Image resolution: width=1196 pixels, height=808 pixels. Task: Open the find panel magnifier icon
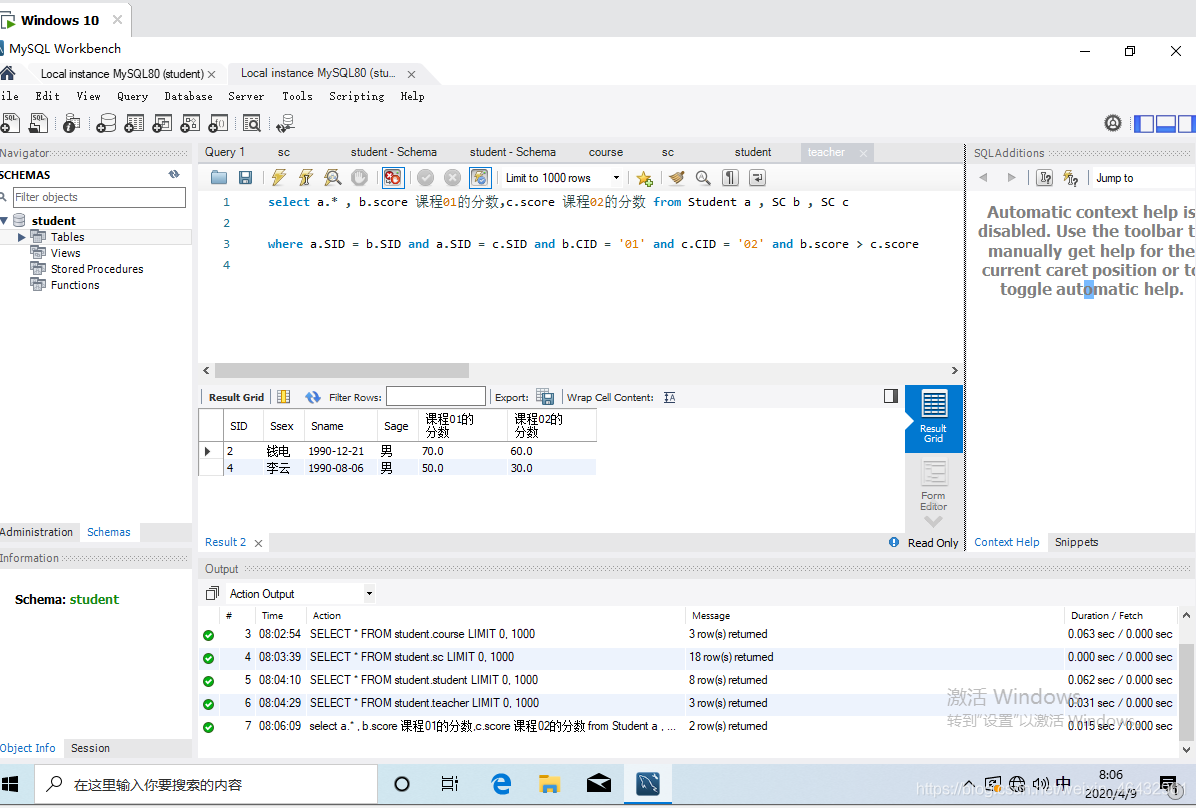tap(703, 178)
